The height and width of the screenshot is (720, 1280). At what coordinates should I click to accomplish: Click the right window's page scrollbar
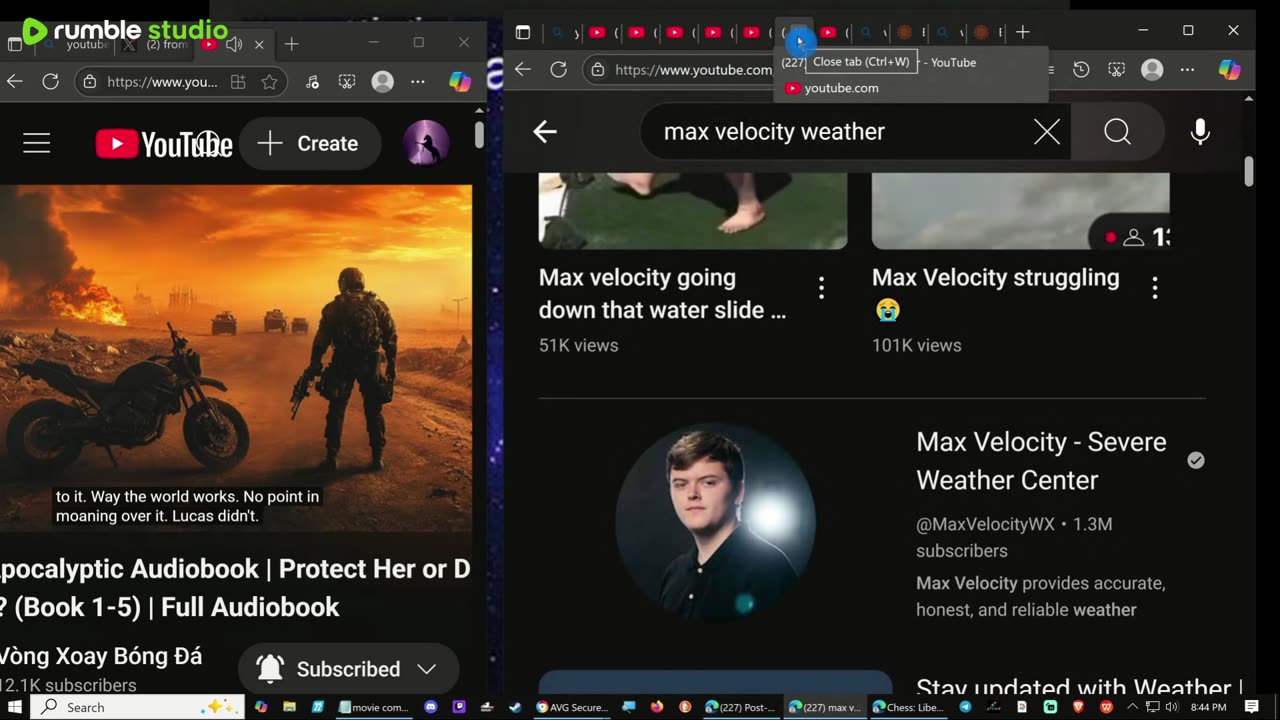1249,171
